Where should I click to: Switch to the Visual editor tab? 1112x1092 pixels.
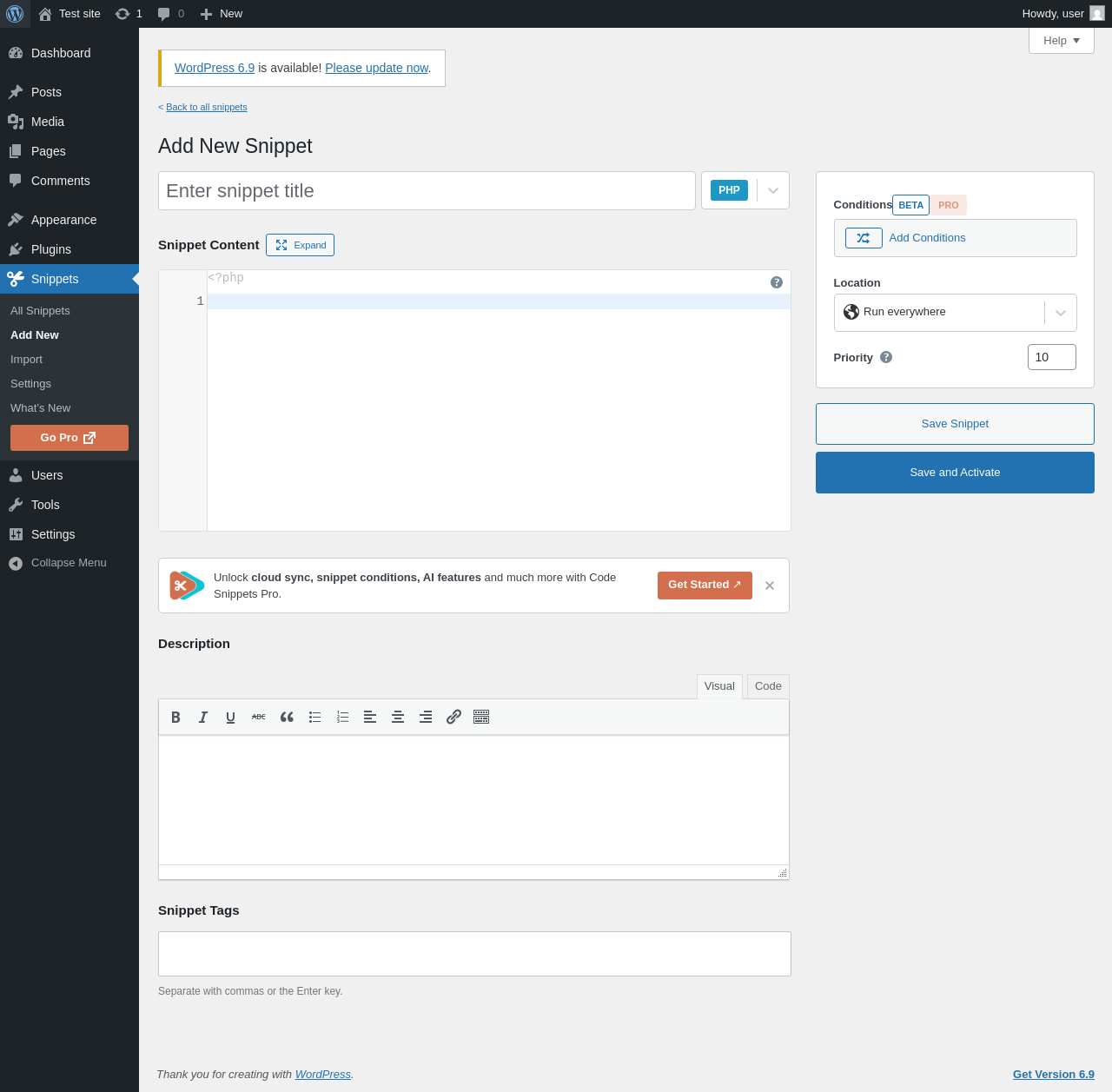[x=719, y=686]
